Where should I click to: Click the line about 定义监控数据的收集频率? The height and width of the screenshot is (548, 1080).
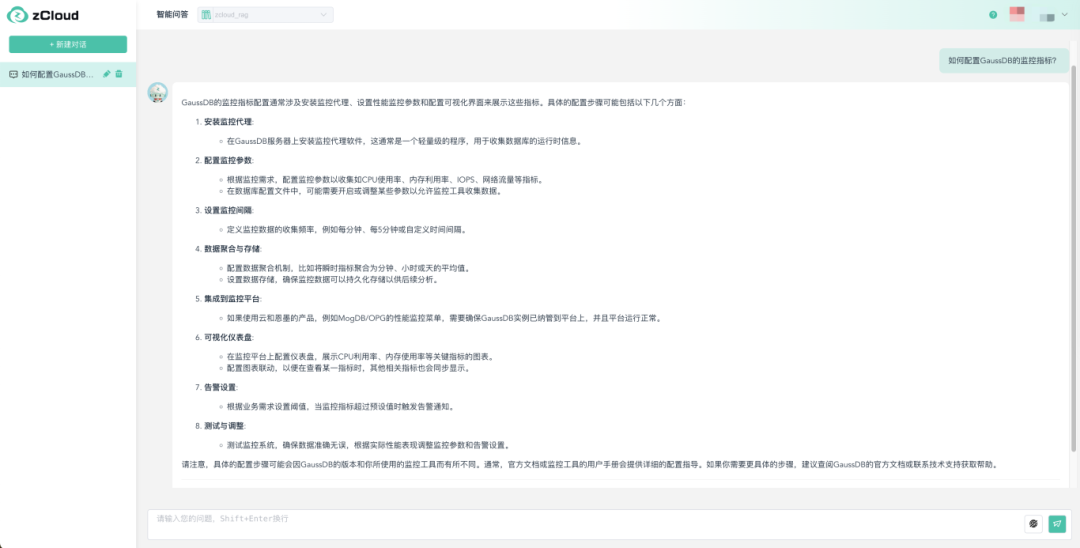click(348, 229)
